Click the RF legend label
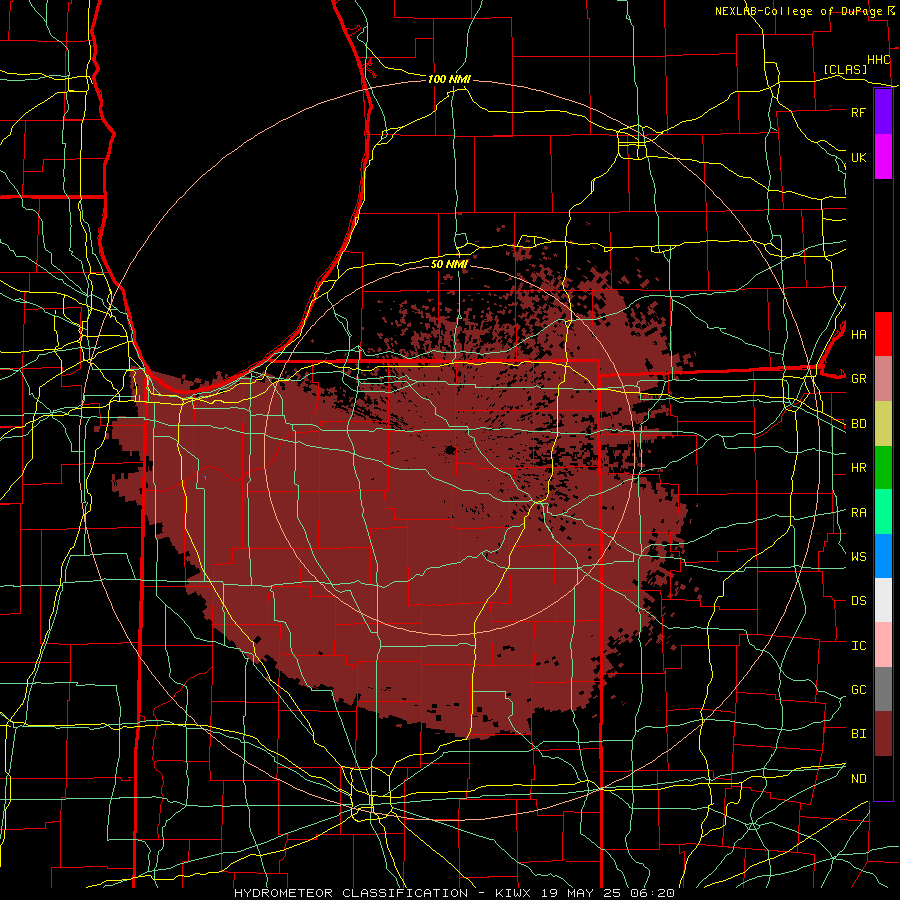900x900 pixels. 858,112
